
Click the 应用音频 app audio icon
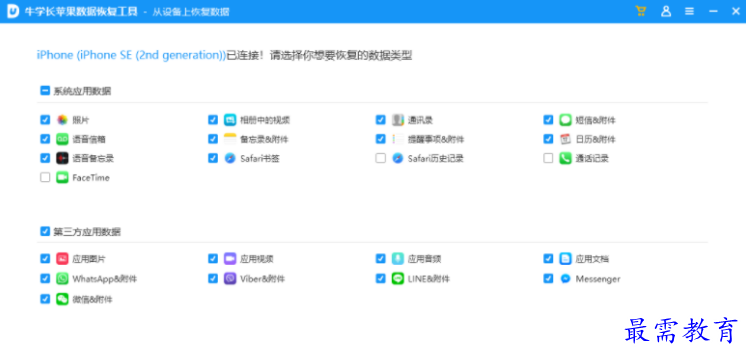[x=398, y=259]
